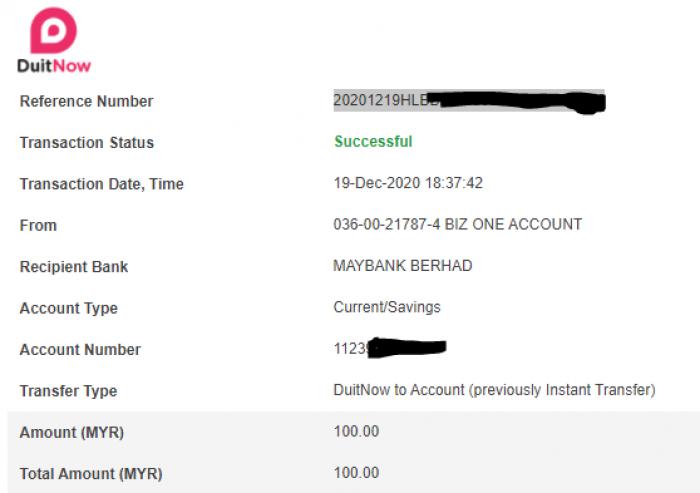
Task: Click the Reference Number label
Action: click(x=87, y=101)
